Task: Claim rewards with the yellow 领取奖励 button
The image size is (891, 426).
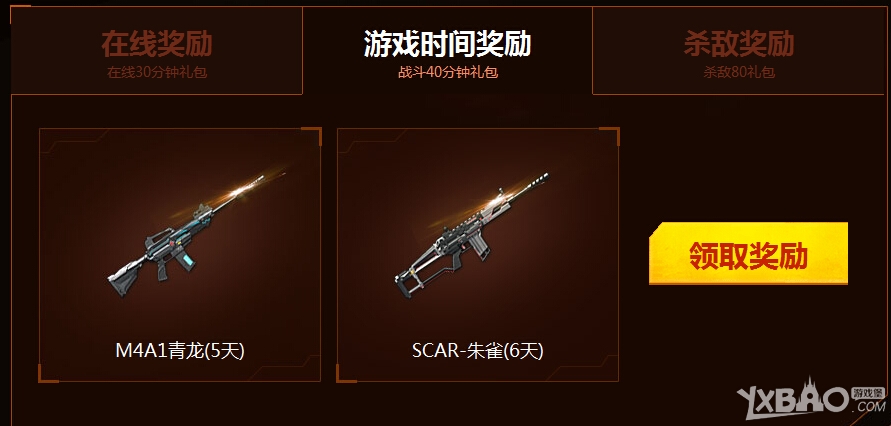Action: pyautogui.click(x=748, y=253)
